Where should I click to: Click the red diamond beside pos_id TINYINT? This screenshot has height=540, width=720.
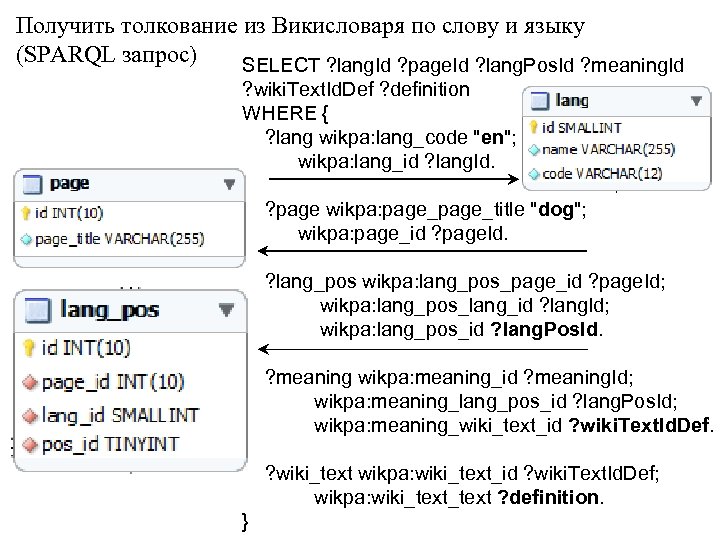(x=30, y=444)
